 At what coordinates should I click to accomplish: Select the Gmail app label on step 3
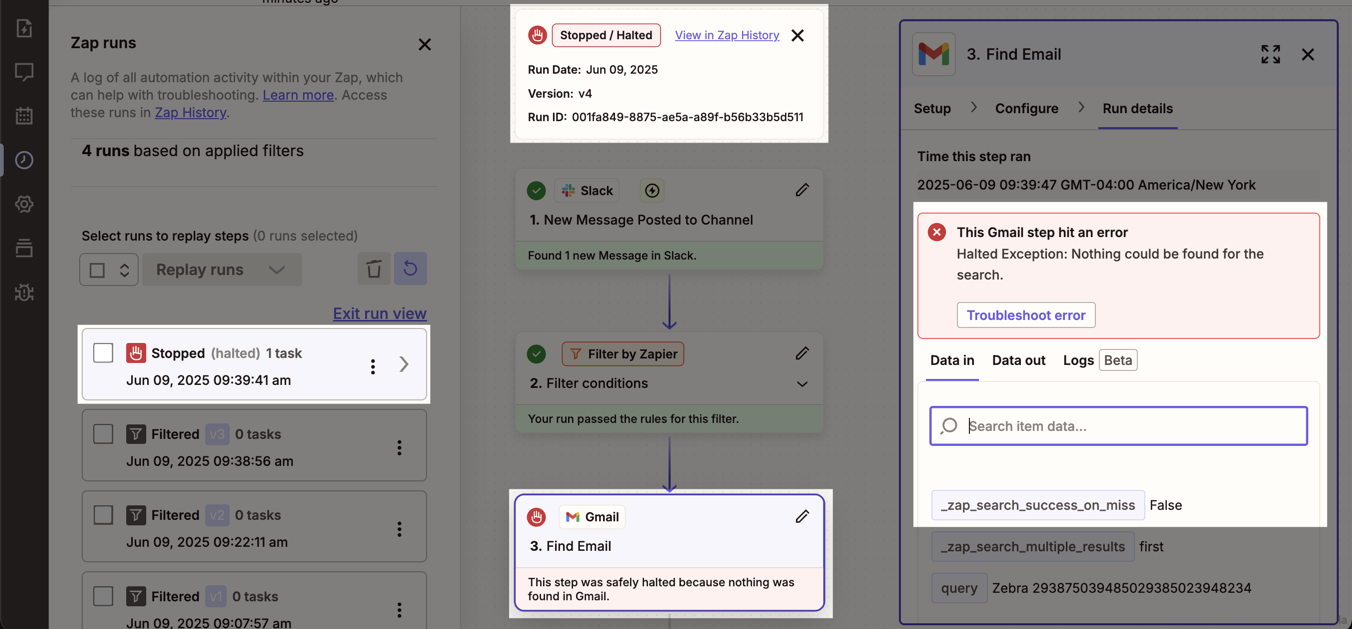[x=593, y=517]
